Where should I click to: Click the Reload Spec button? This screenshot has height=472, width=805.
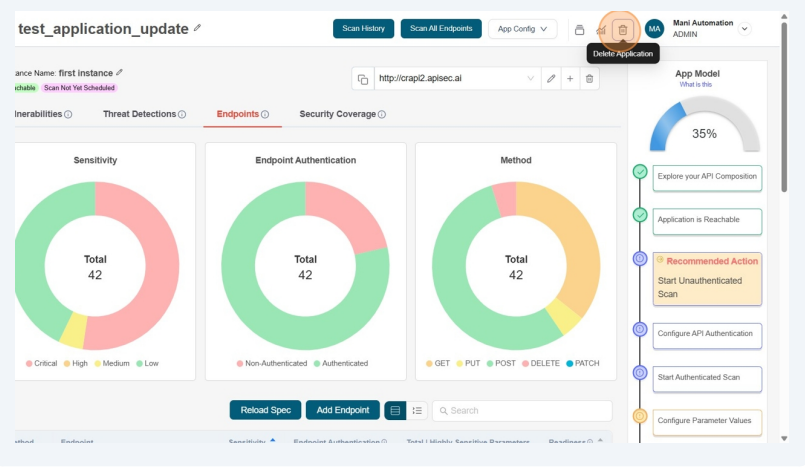265,410
